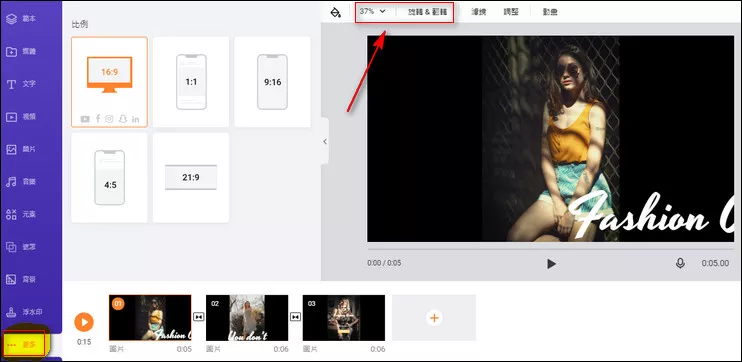Open the Animation (動畫) option
Screen dimensions: 742x362
coord(550,12)
